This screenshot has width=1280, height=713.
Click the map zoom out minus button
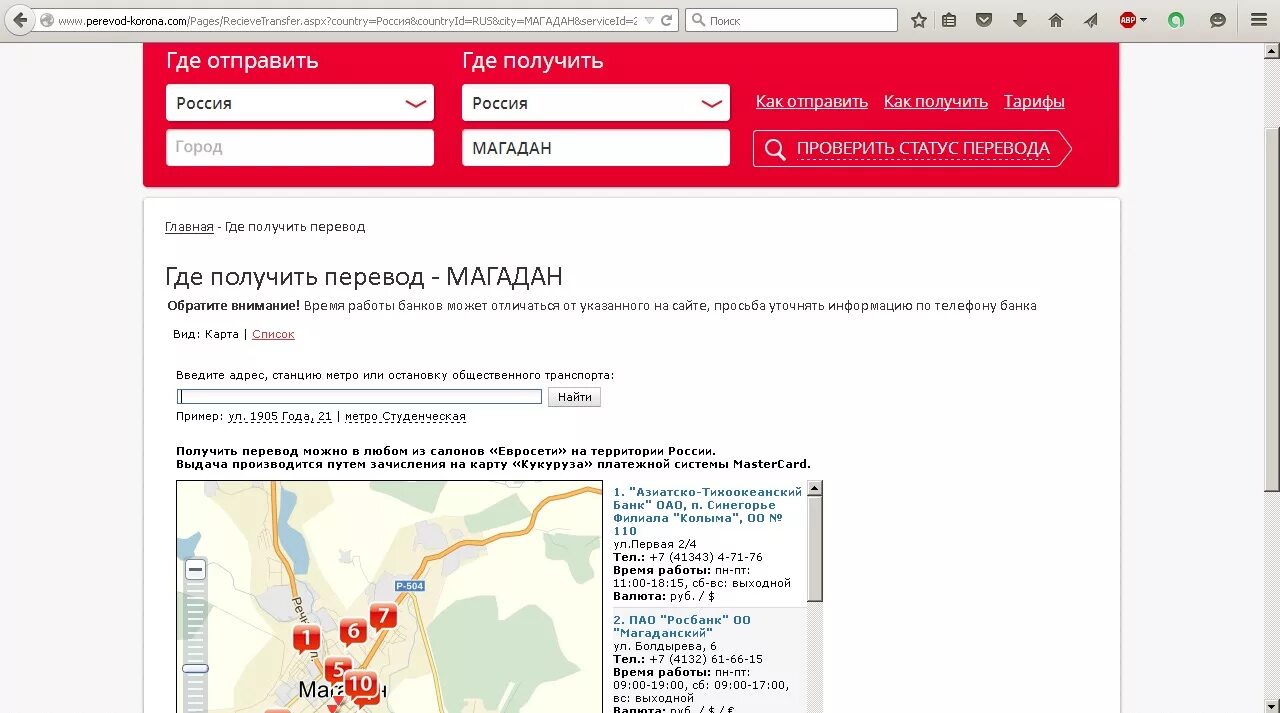(x=195, y=570)
